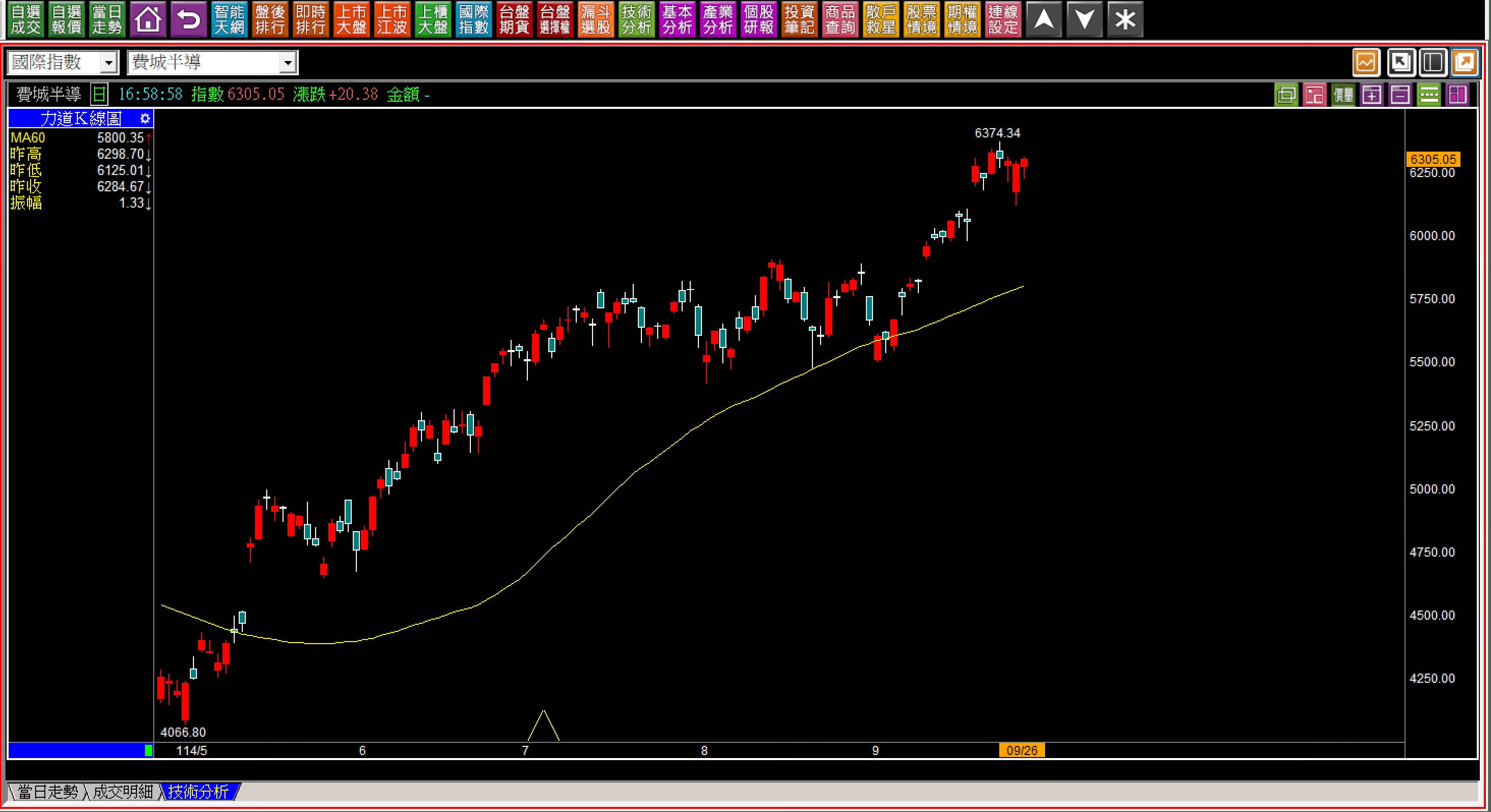Click the split-pane layout icon
This screenshot has height=812, width=1491.
[x=1432, y=63]
